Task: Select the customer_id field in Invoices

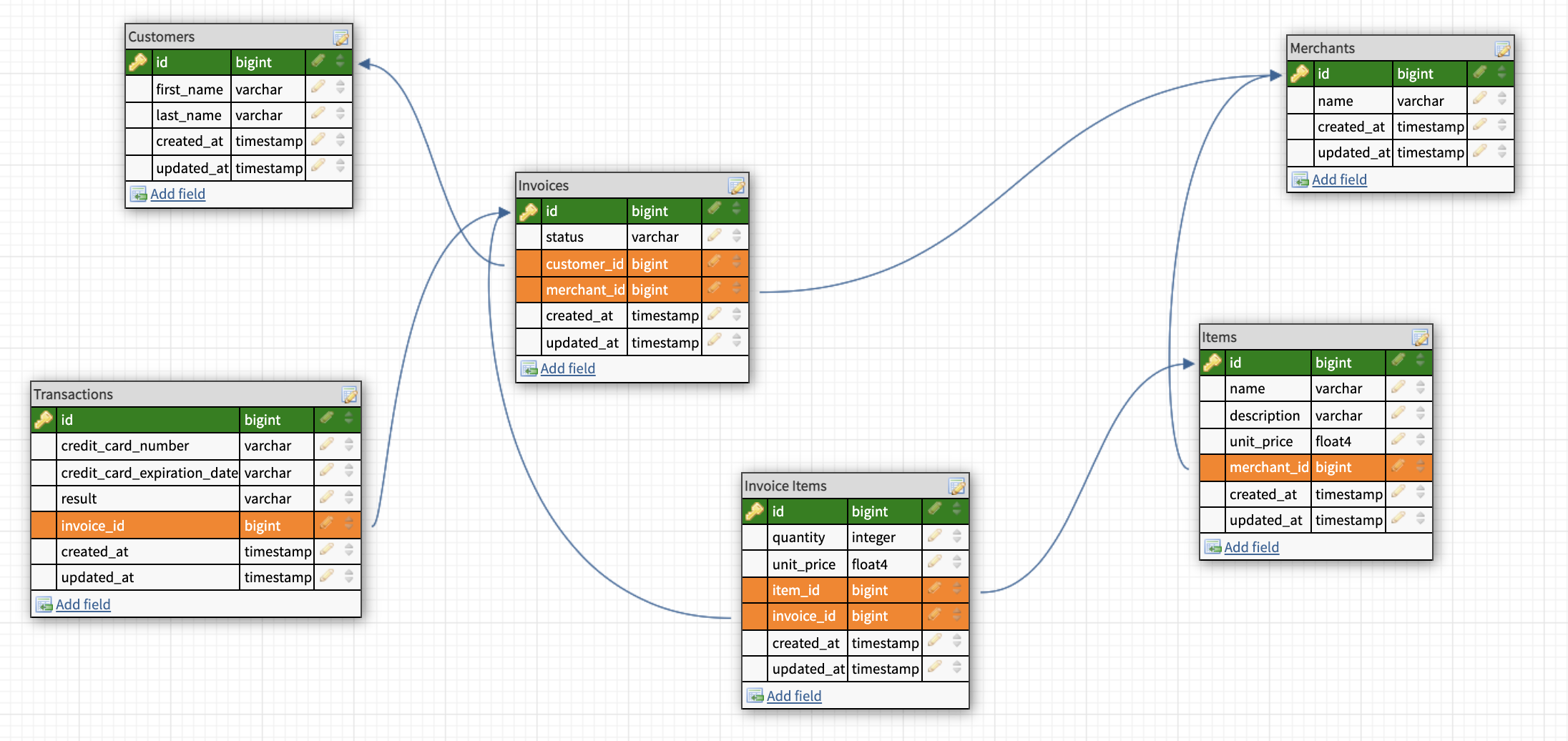Action: pyautogui.click(x=632, y=264)
